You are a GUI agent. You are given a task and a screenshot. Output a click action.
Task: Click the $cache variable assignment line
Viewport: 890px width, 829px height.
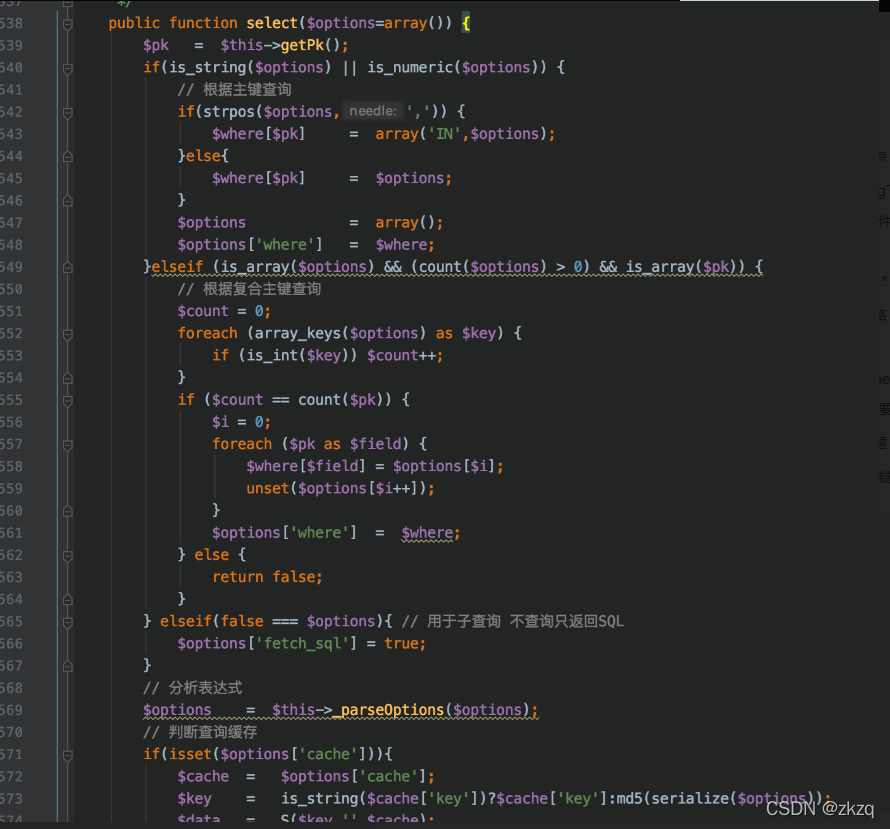click(x=306, y=776)
